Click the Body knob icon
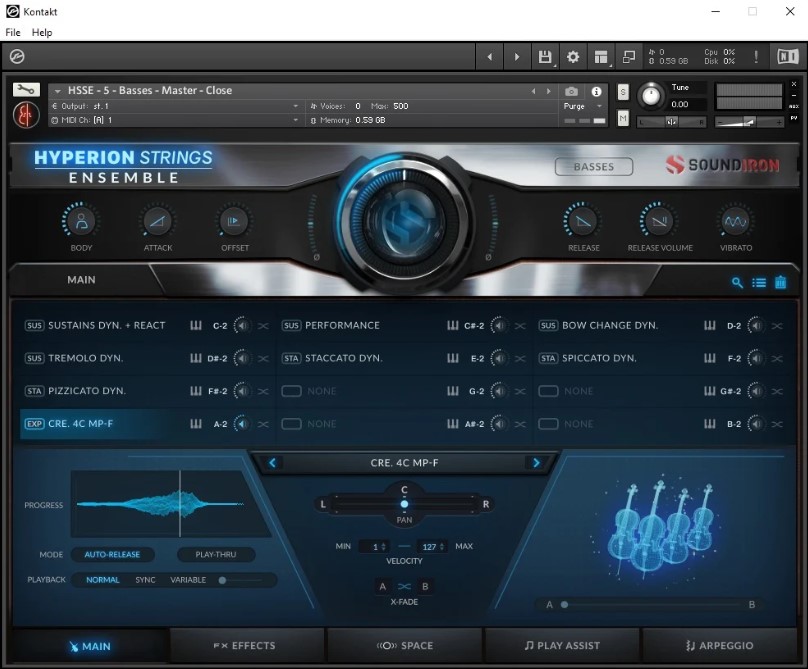This screenshot has height=669, width=808. [x=81, y=221]
